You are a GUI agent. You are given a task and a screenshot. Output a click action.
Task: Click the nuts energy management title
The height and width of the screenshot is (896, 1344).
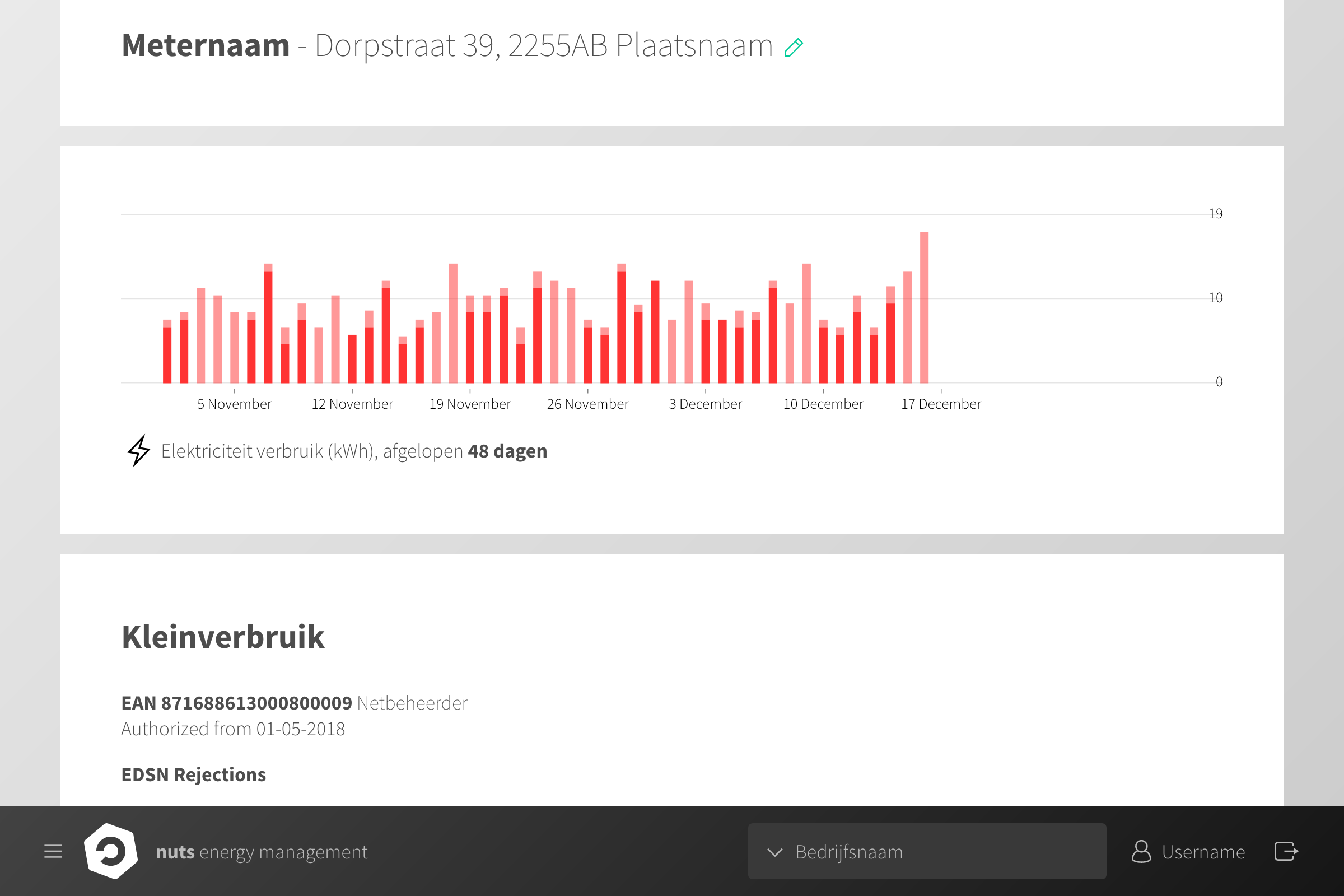262,852
